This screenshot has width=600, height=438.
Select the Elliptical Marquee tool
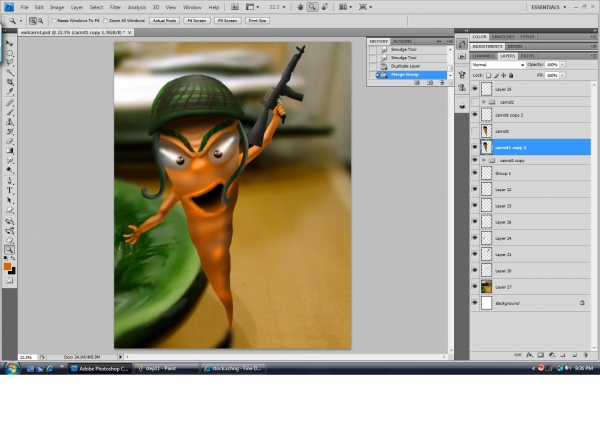pyautogui.click(x=10, y=53)
